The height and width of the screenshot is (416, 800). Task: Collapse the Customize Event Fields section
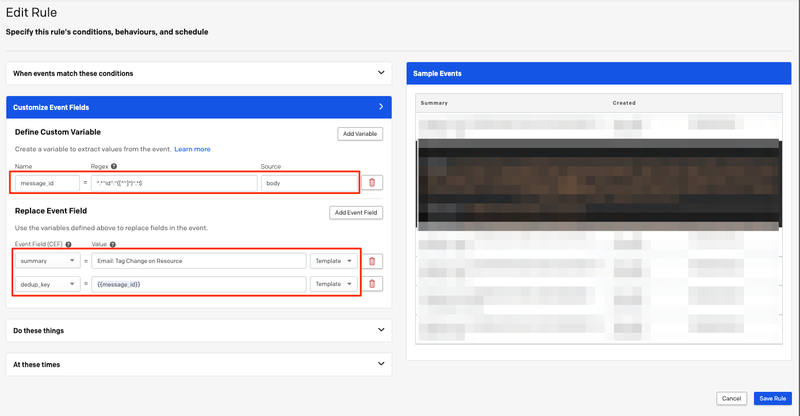pyautogui.click(x=199, y=107)
